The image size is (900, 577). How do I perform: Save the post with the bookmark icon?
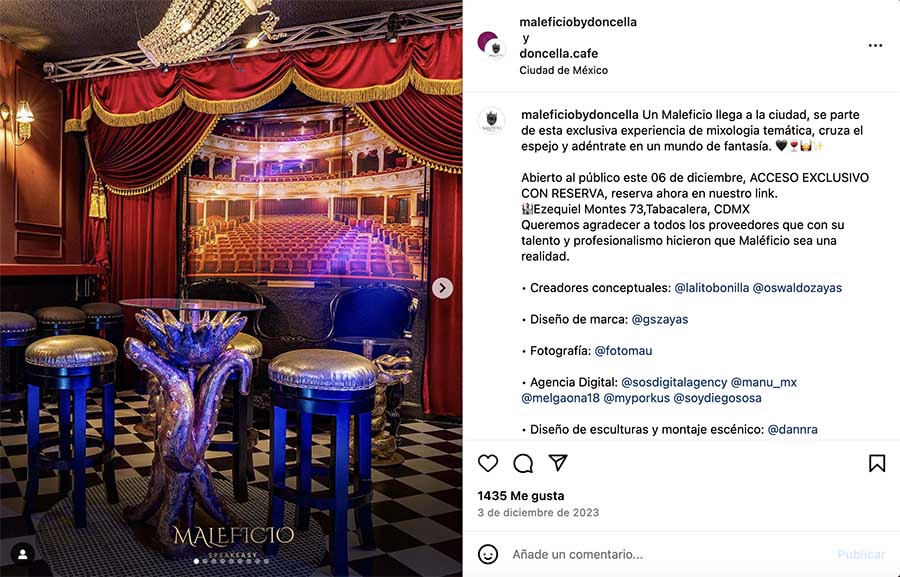[876, 463]
